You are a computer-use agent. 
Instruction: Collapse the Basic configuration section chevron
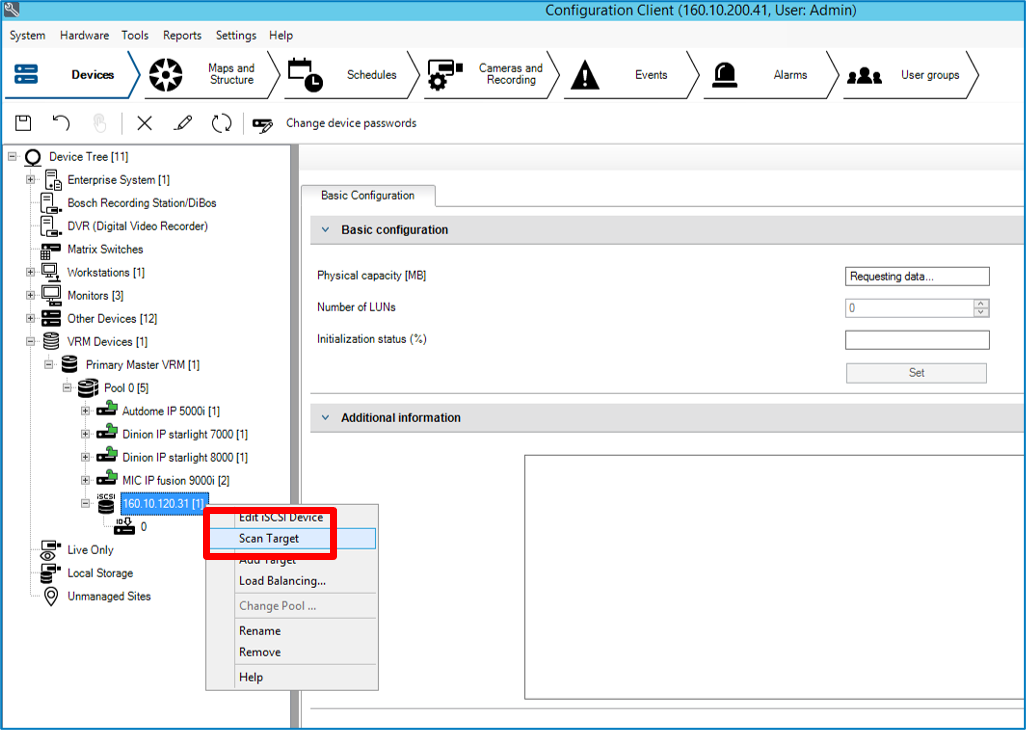(325, 230)
